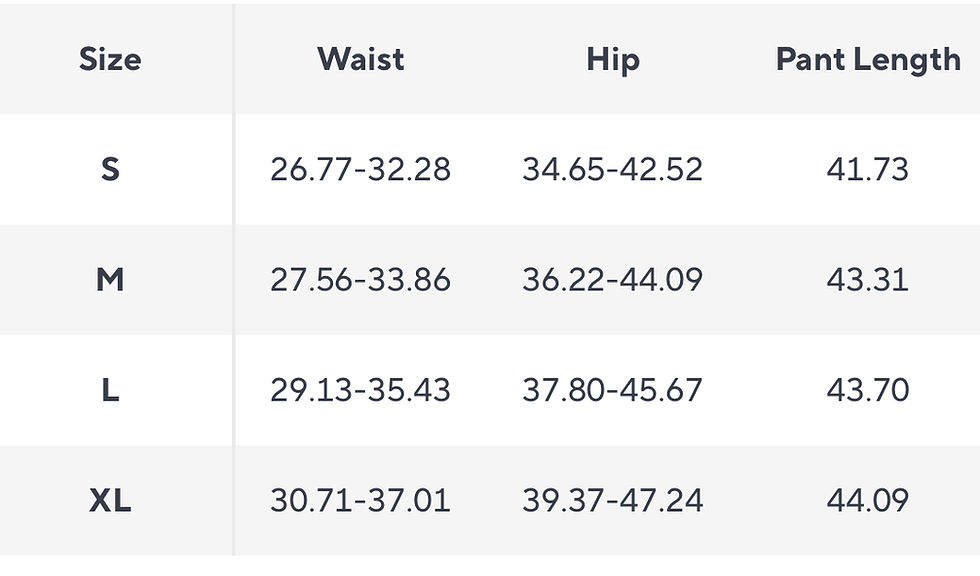The width and height of the screenshot is (980, 576).
Task: Click hip value 39.37-47.24
Action: pyautogui.click(x=612, y=499)
